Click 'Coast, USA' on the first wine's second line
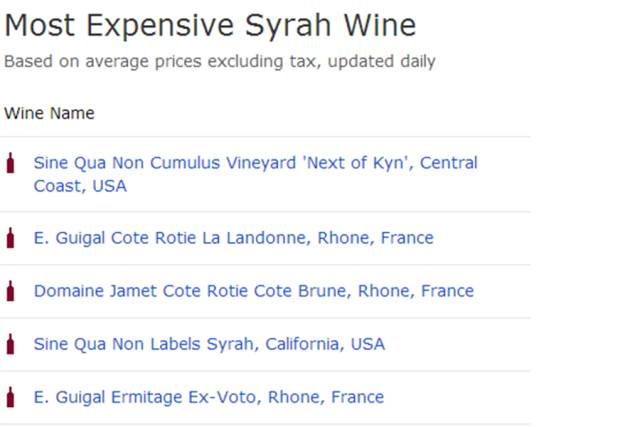Viewport: 640px width, 427px height. [80, 186]
